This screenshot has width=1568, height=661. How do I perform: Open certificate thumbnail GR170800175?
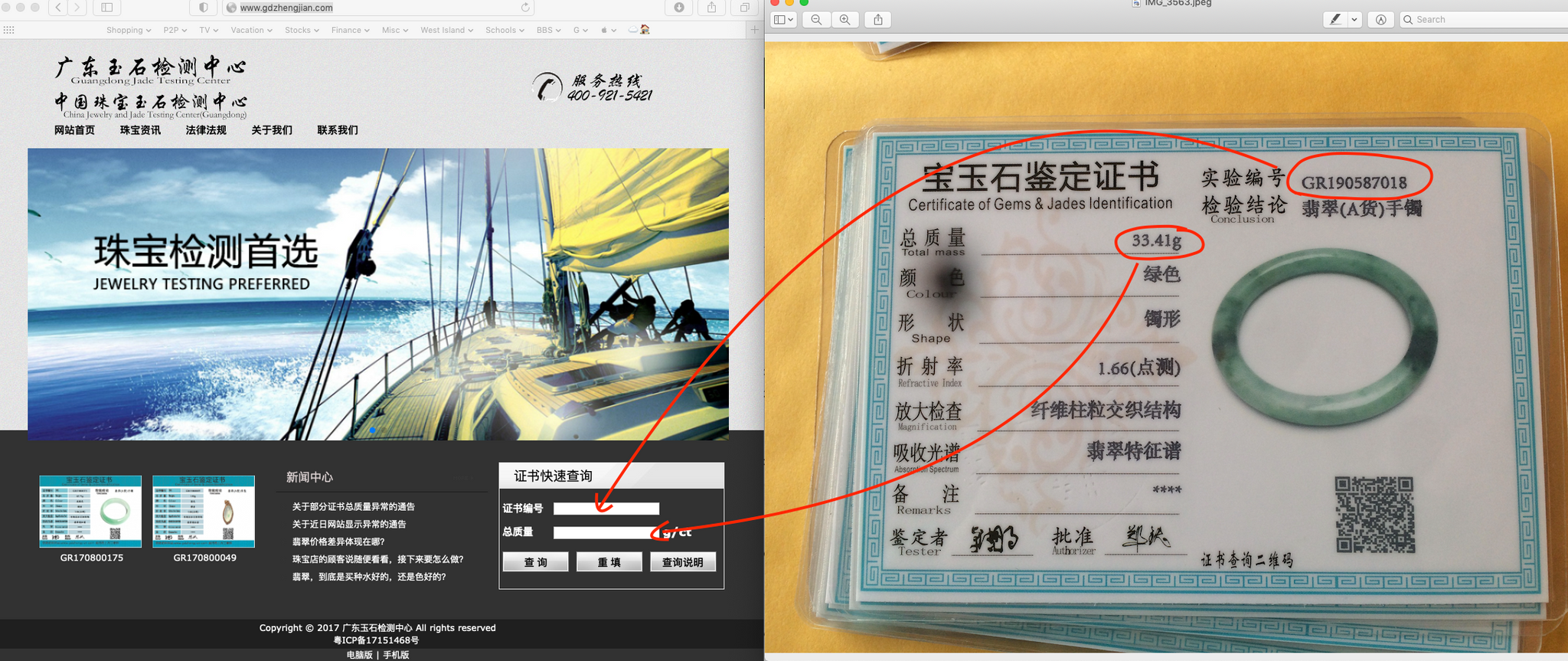point(90,511)
